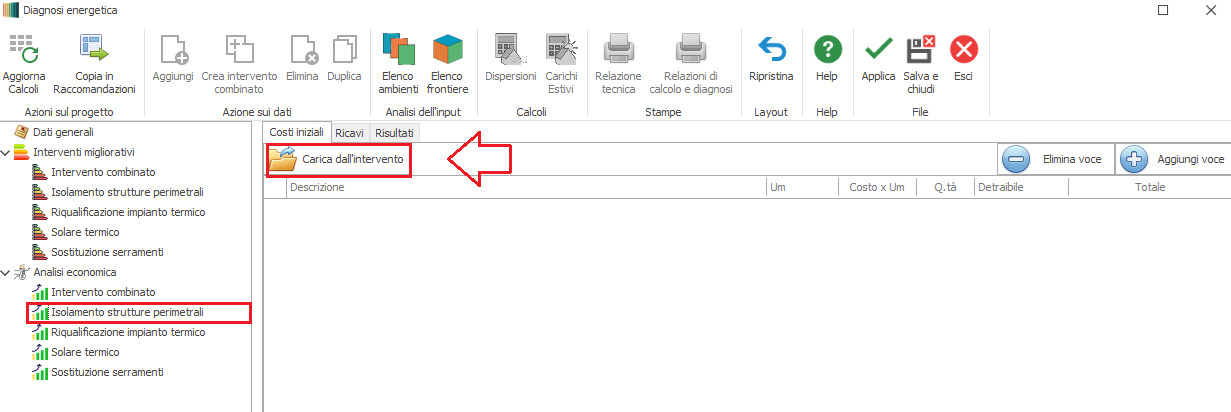Collapse the Analisi economica tree node
The image size is (1231, 412).
click(7, 272)
